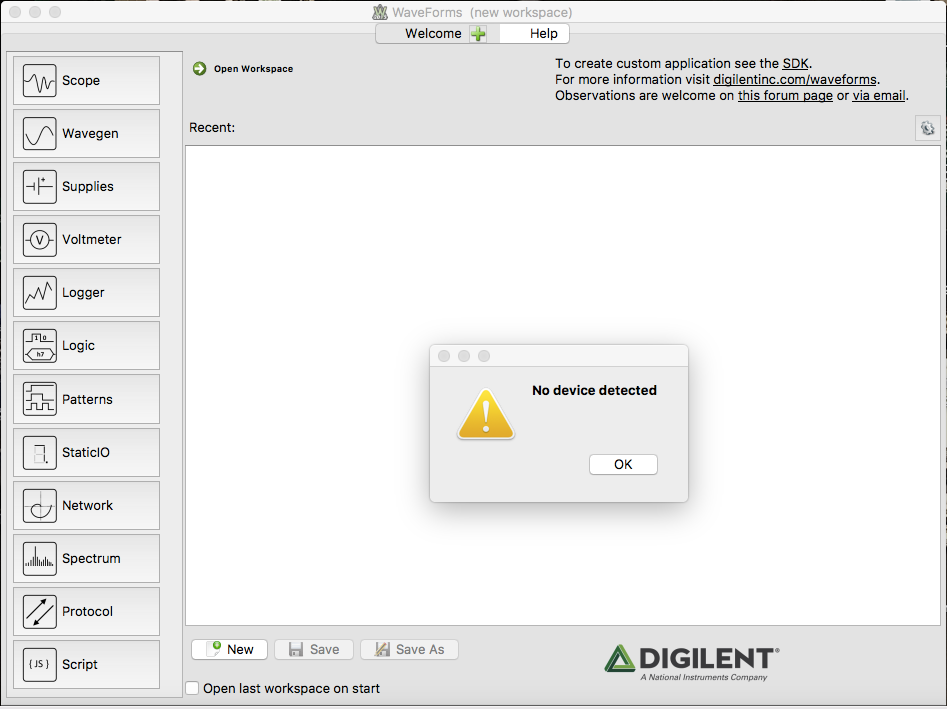Click the gear icon beside the Recent list
The image size is (947, 709).
(x=928, y=128)
